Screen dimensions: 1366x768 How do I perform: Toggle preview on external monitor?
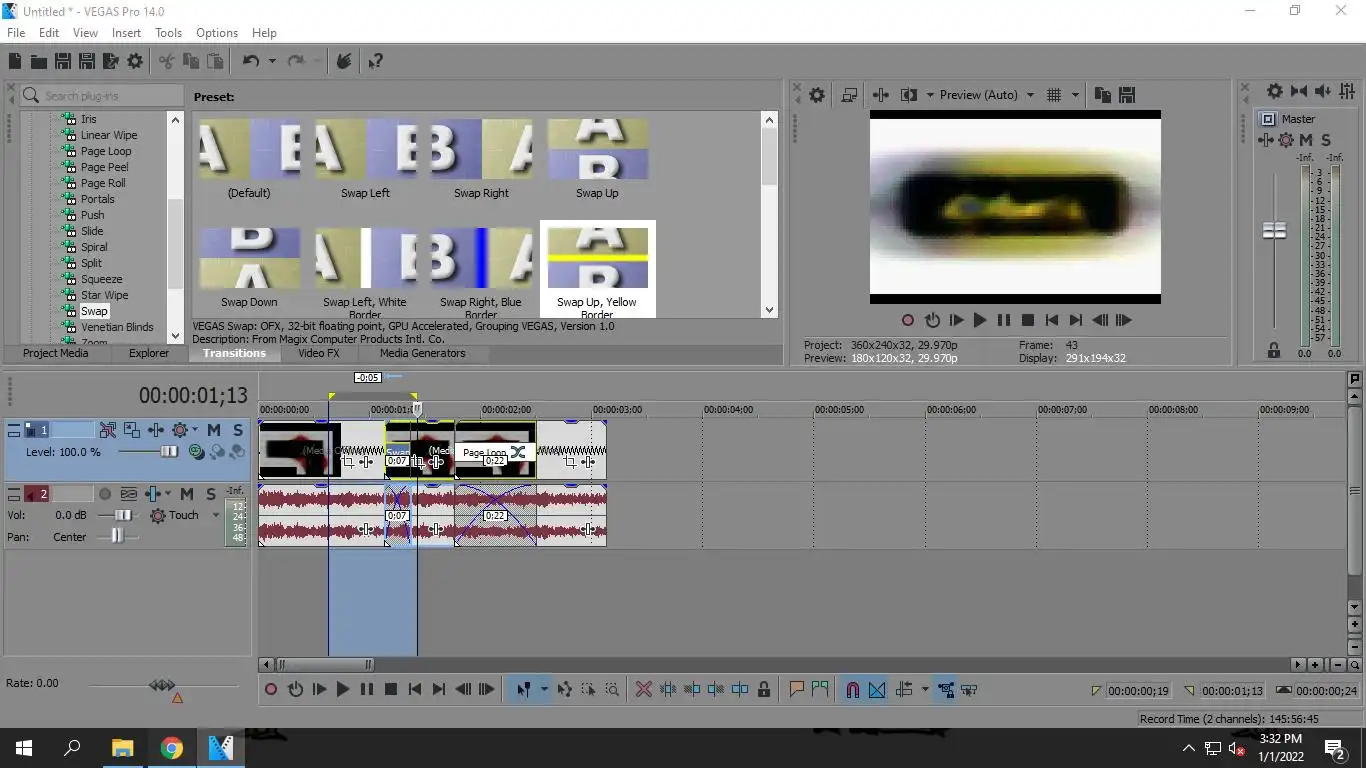(x=849, y=95)
